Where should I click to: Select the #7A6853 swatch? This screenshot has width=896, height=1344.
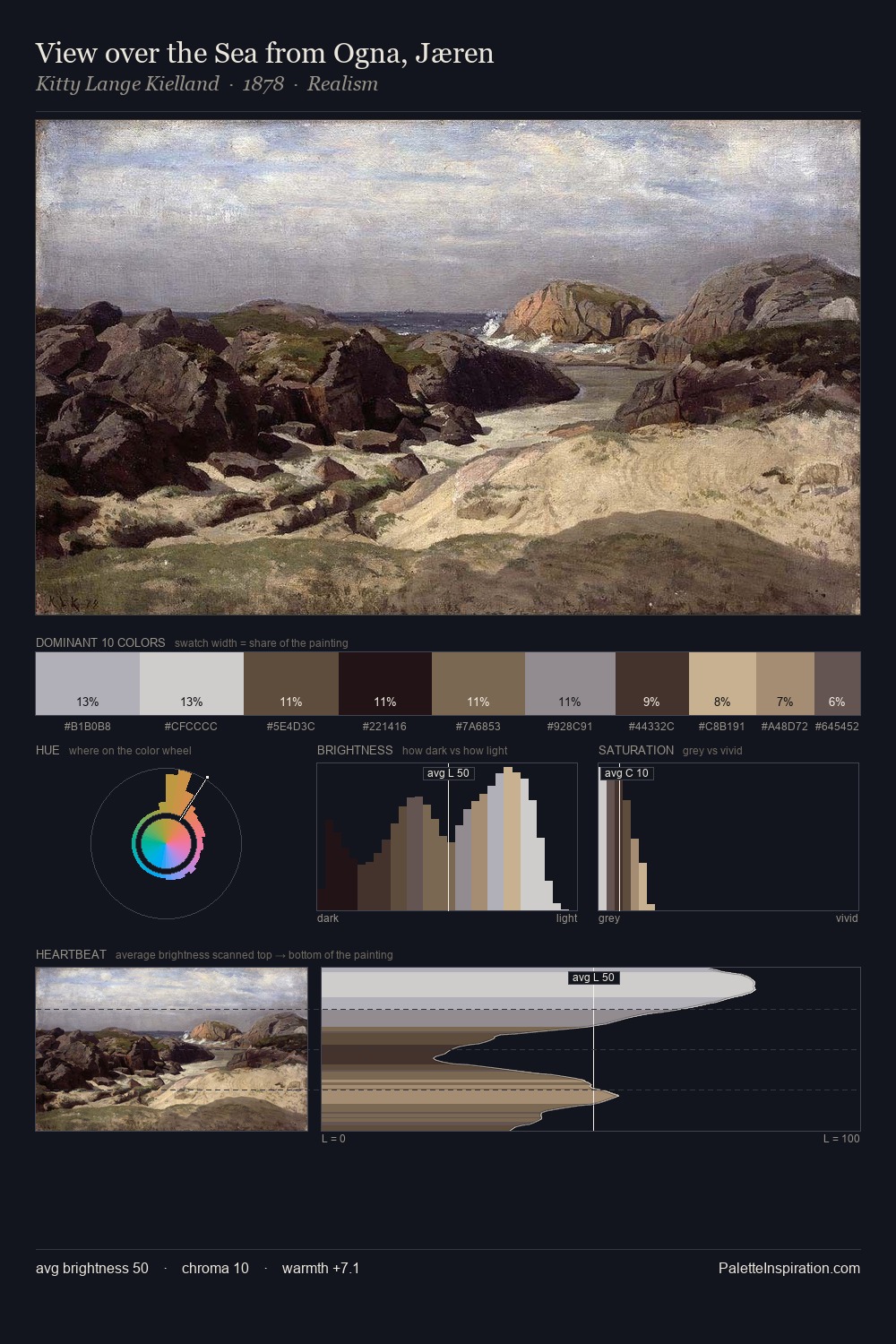click(x=478, y=683)
